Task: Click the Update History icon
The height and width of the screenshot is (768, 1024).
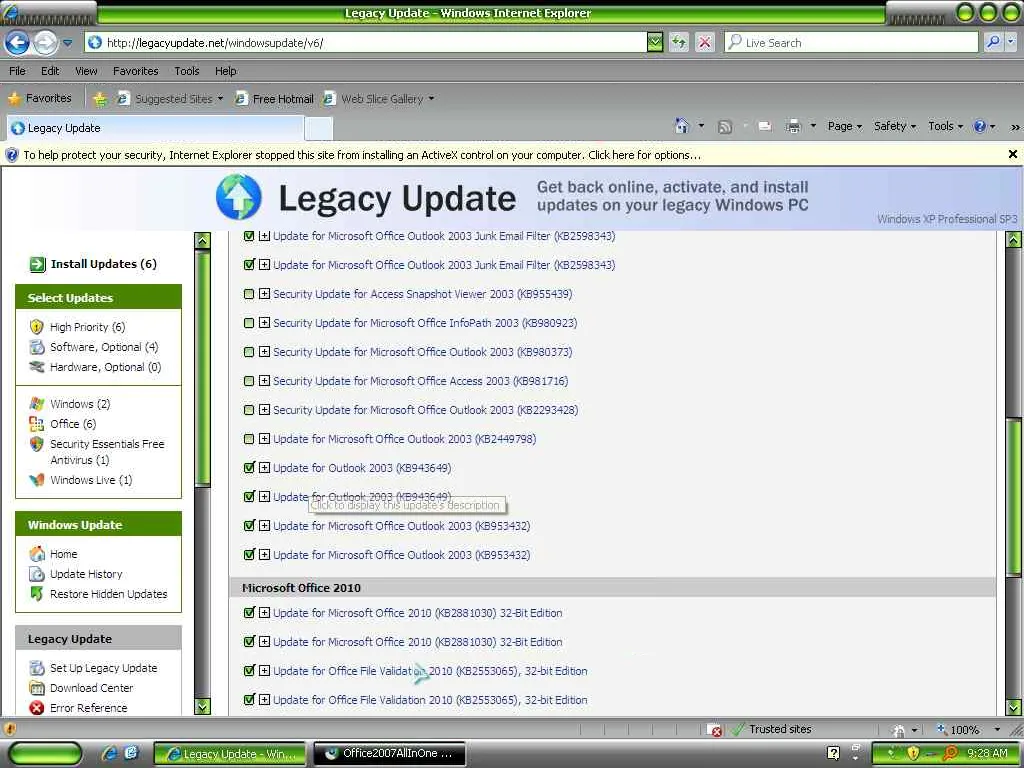Action: 37,573
